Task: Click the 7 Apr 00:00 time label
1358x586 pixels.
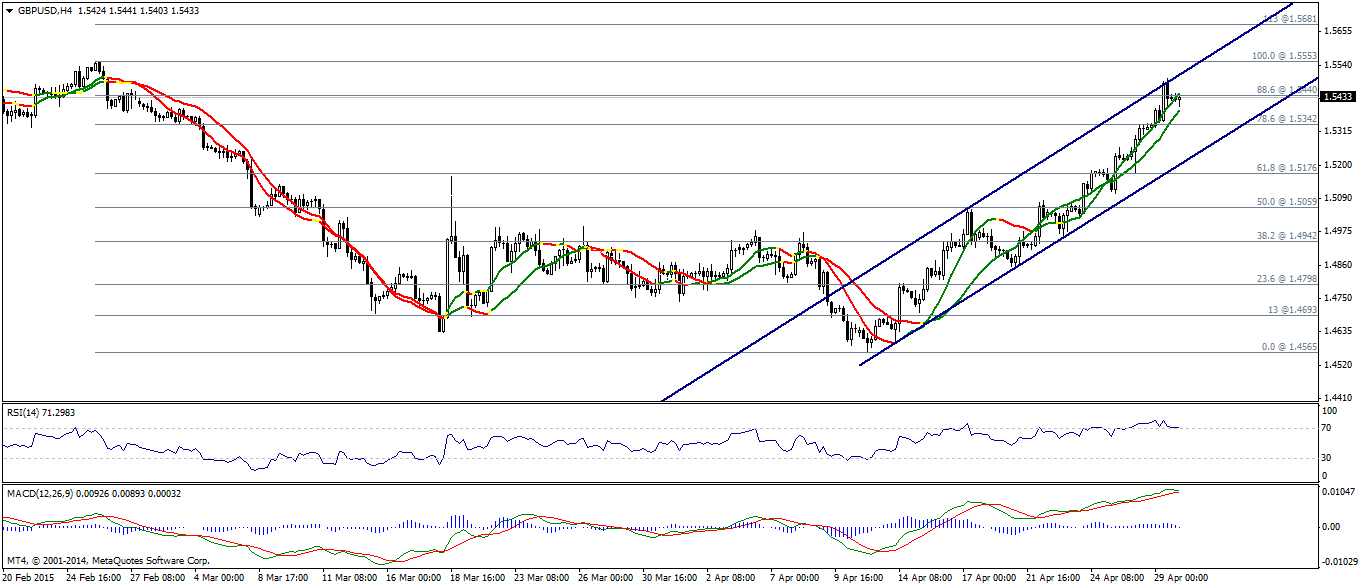Action: (x=797, y=577)
